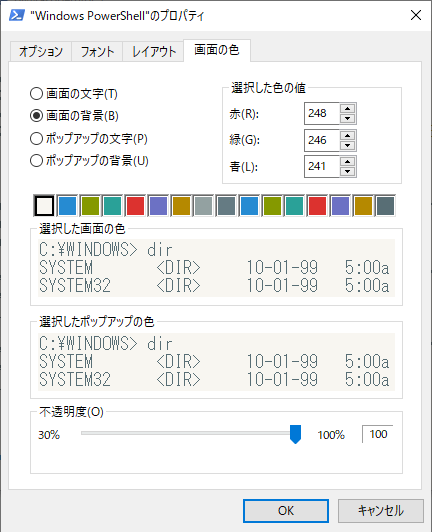Pick the selected off-white color swatch

coord(44,206)
